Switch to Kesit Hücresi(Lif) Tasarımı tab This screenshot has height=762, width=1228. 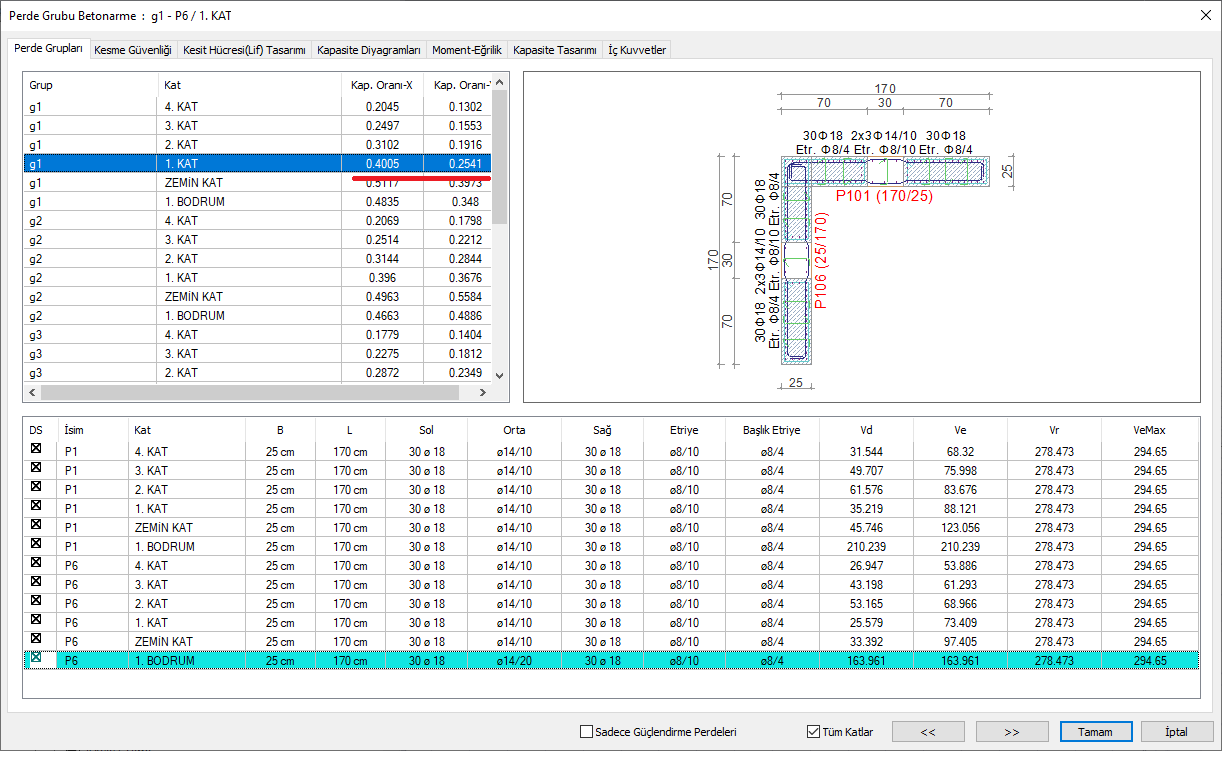(x=245, y=50)
